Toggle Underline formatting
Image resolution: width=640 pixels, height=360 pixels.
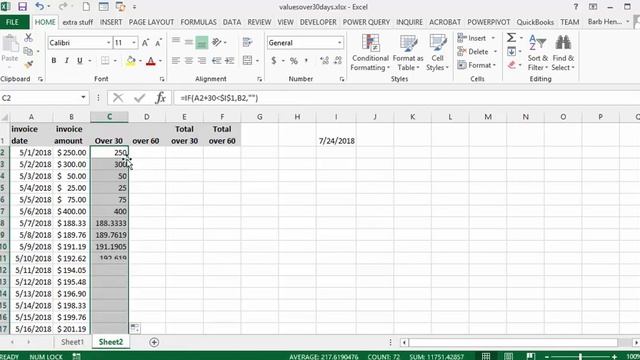(x=80, y=60)
